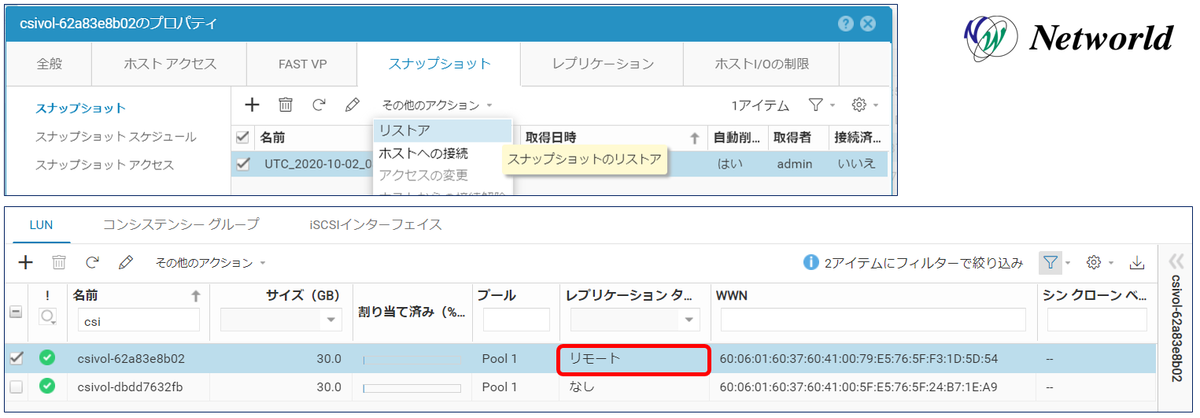Sort 取得日時 column with arrow
The image size is (1200, 418).
click(695, 137)
